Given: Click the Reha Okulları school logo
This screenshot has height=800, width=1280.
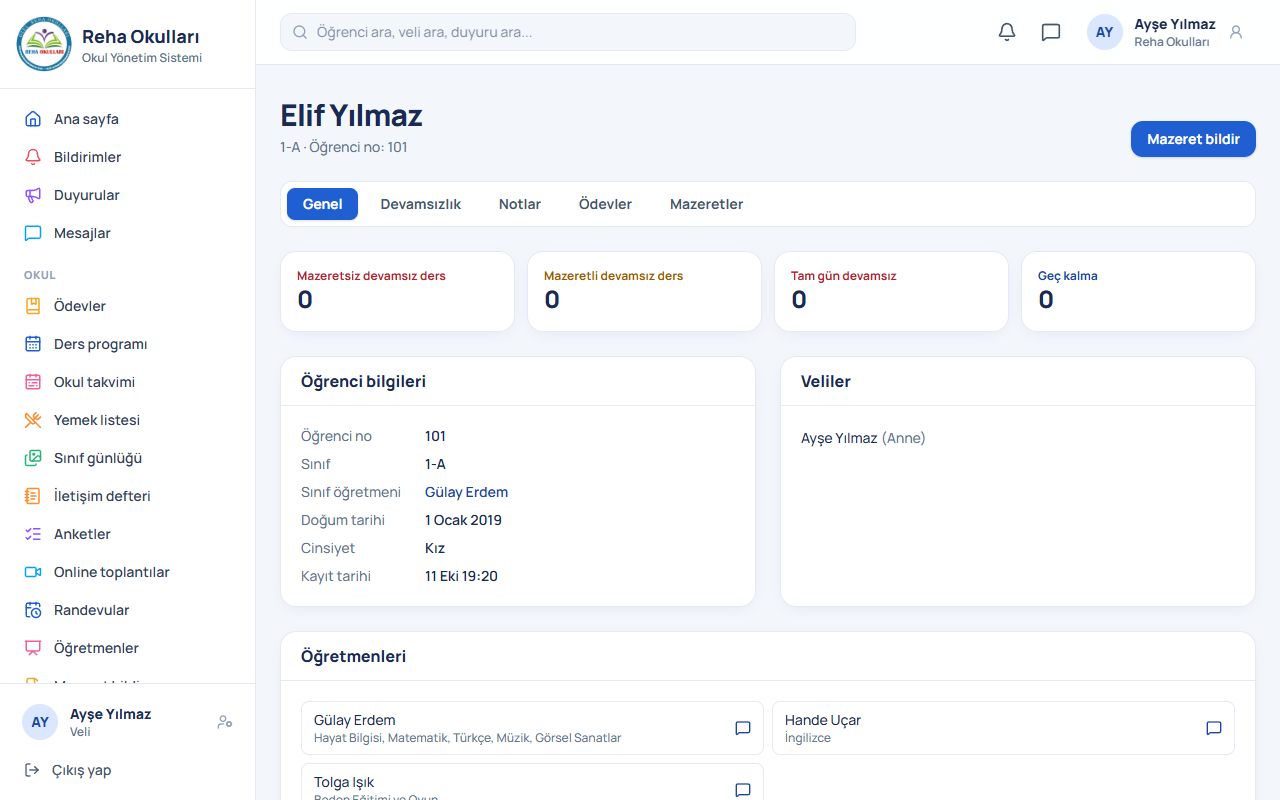Looking at the screenshot, I should coord(44,44).
